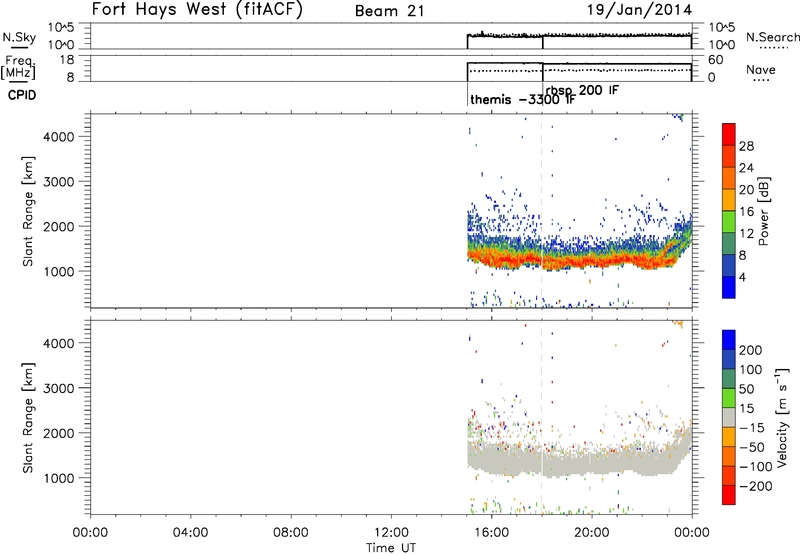This screenshot has height=554, width=800.
Task: Select the CPID label
Action: point(22,95)
